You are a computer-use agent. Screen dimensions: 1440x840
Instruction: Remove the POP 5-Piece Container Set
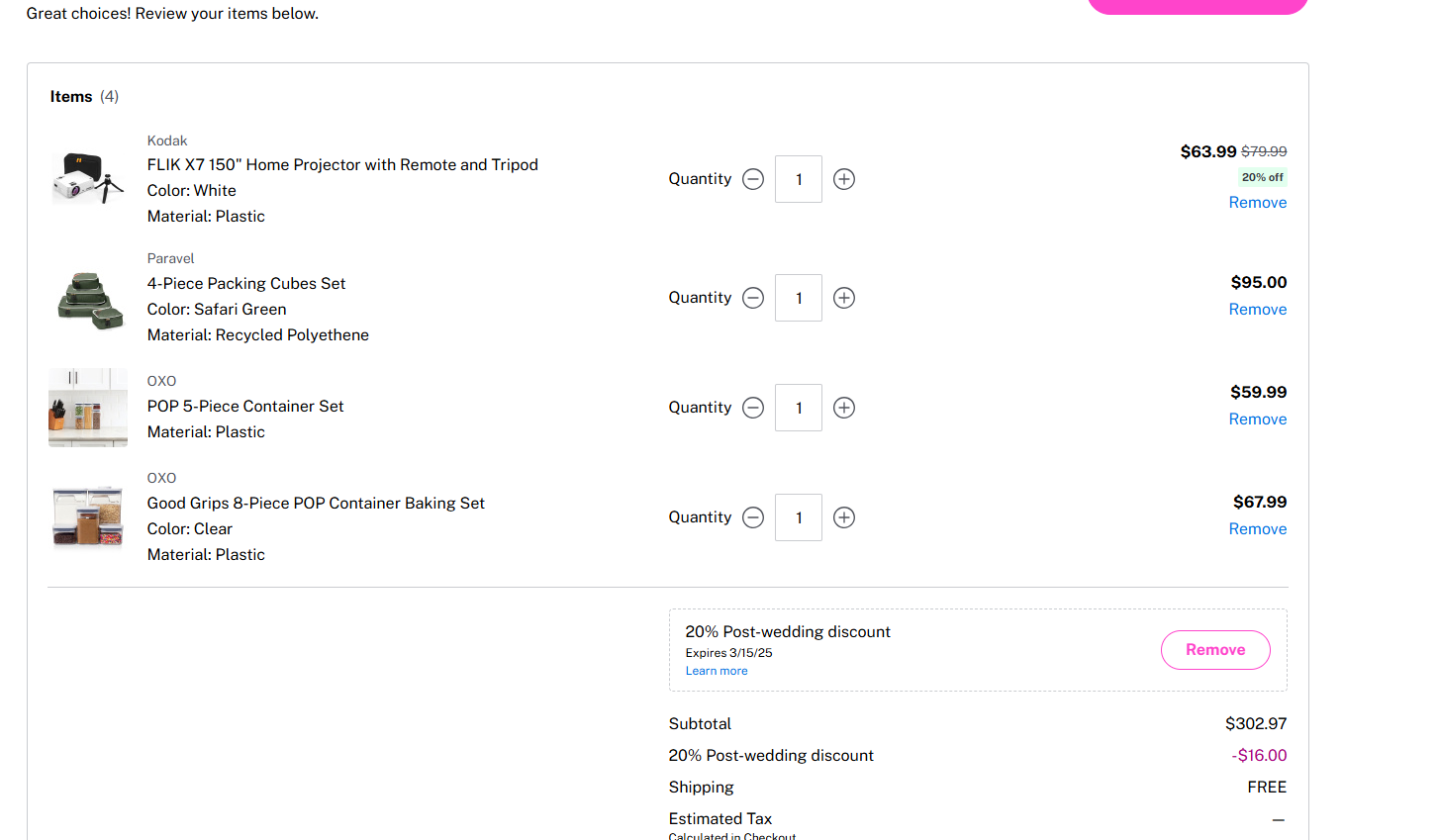[x=1258, y=419]
